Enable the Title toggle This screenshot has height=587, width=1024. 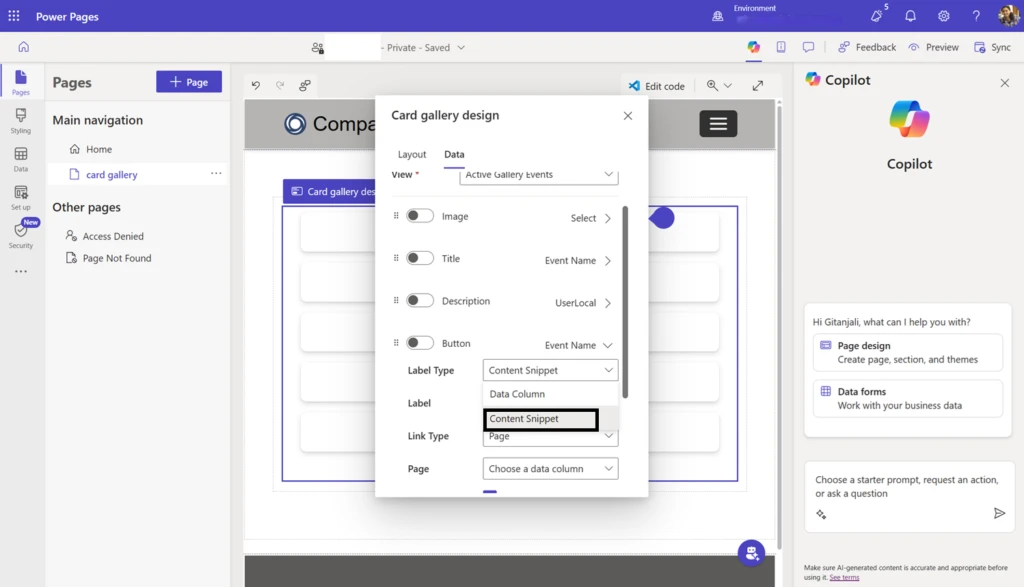point(419,259)
